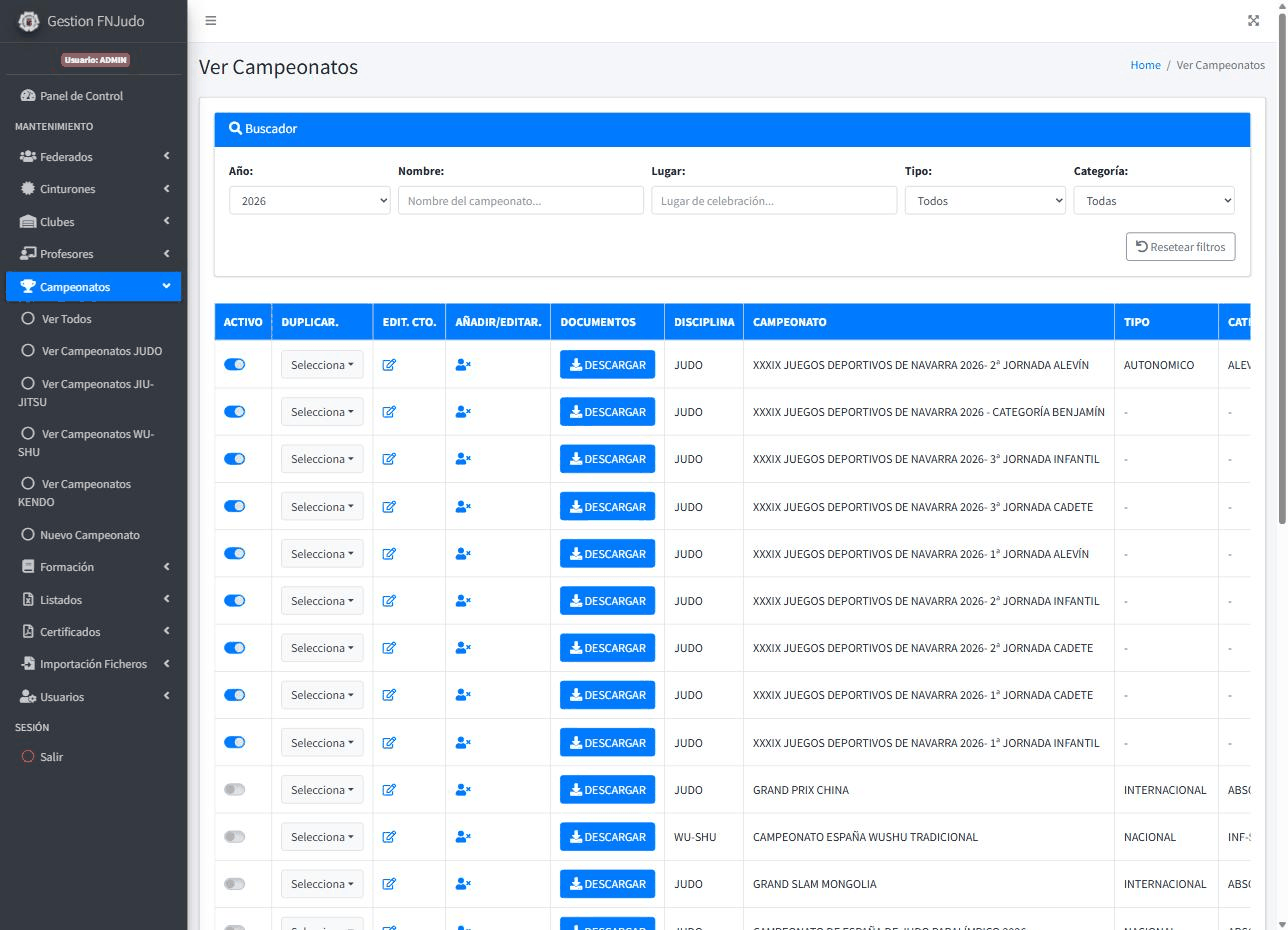Select Nuevo Campeonato submenu item
This screenshot has width=1288, height=930.
coord(93,535)
